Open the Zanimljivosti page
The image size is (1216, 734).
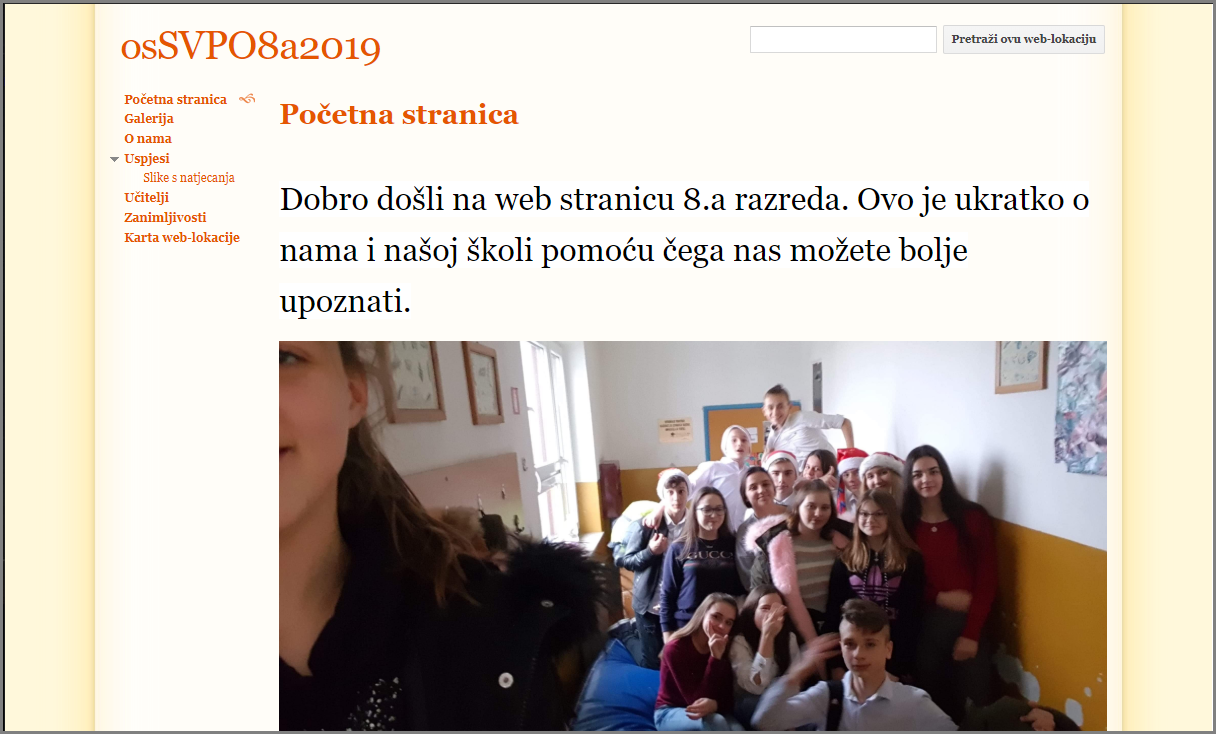click(165, 217)
